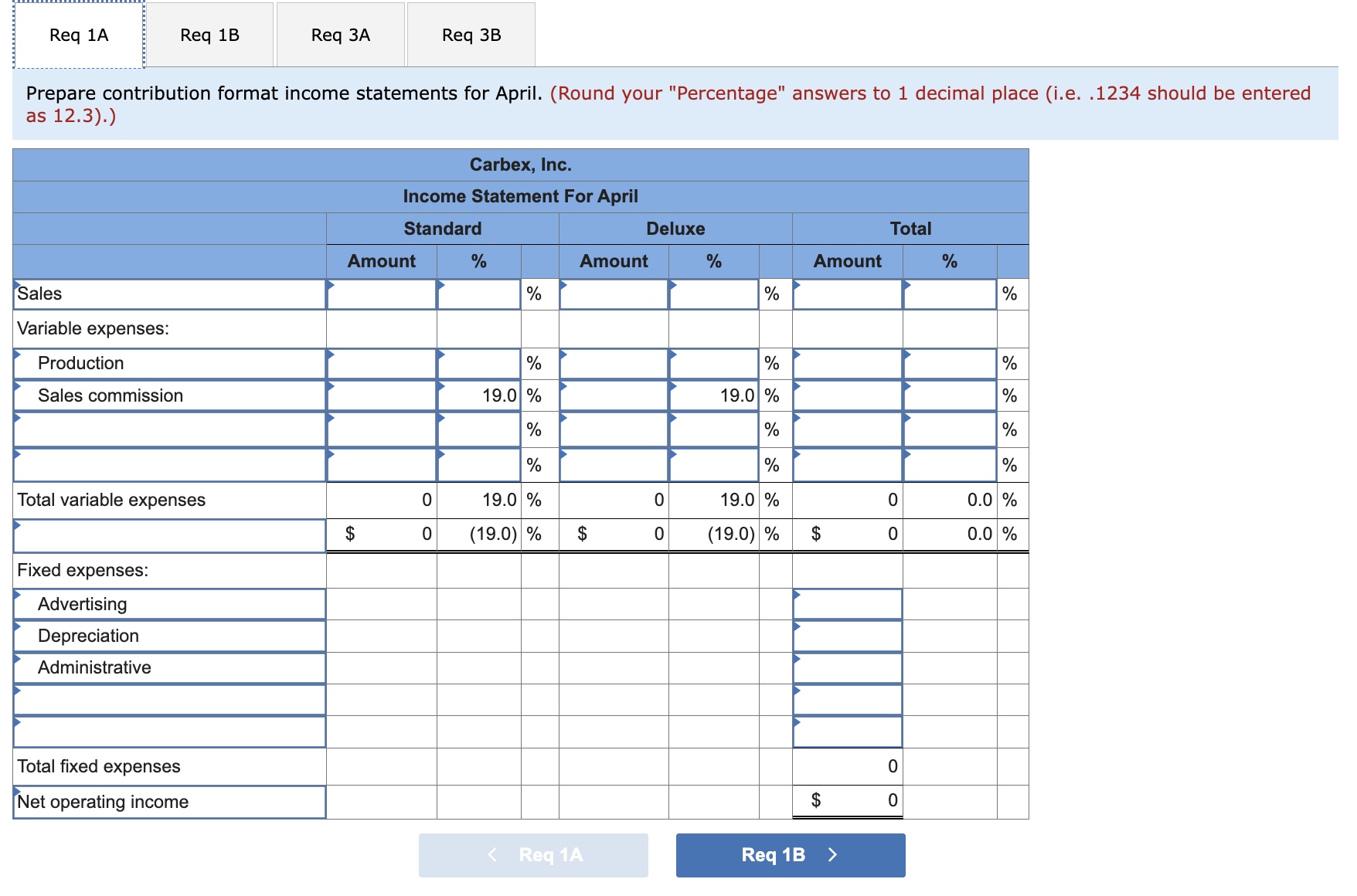
Task: Open the Sales commission row selector
Action: [x=168, y=395]
